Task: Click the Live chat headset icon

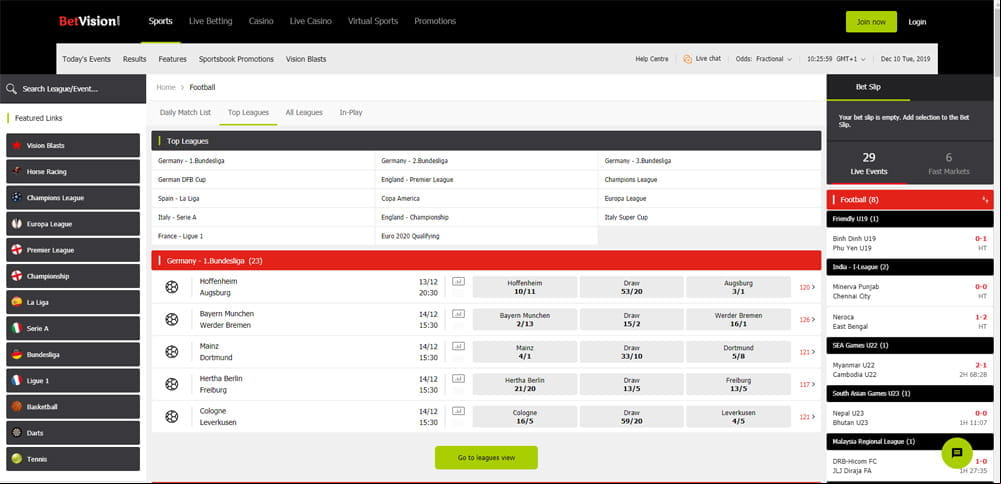Action: click(688, 59)
